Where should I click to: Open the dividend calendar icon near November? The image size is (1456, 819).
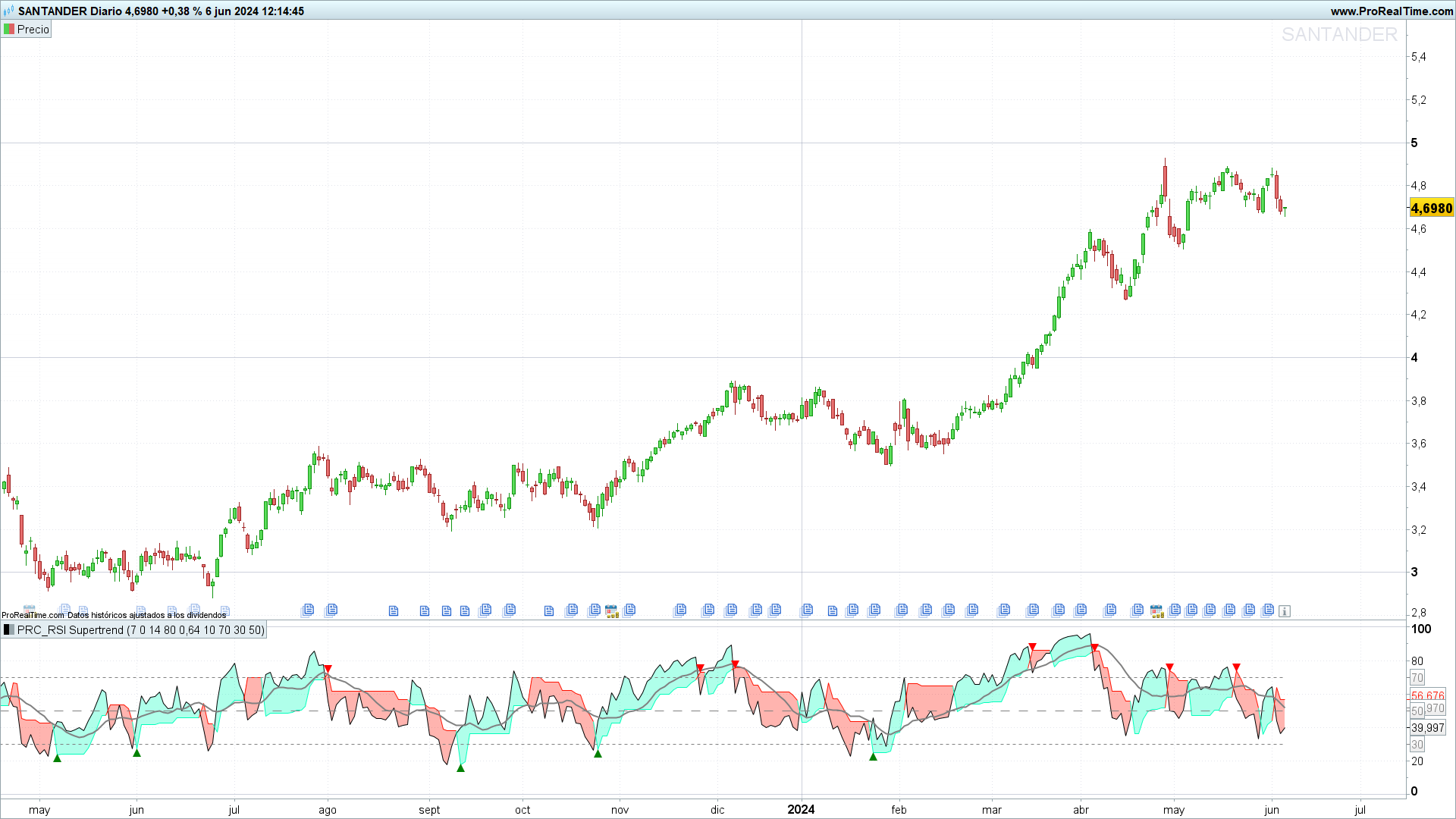pos(611,611)
